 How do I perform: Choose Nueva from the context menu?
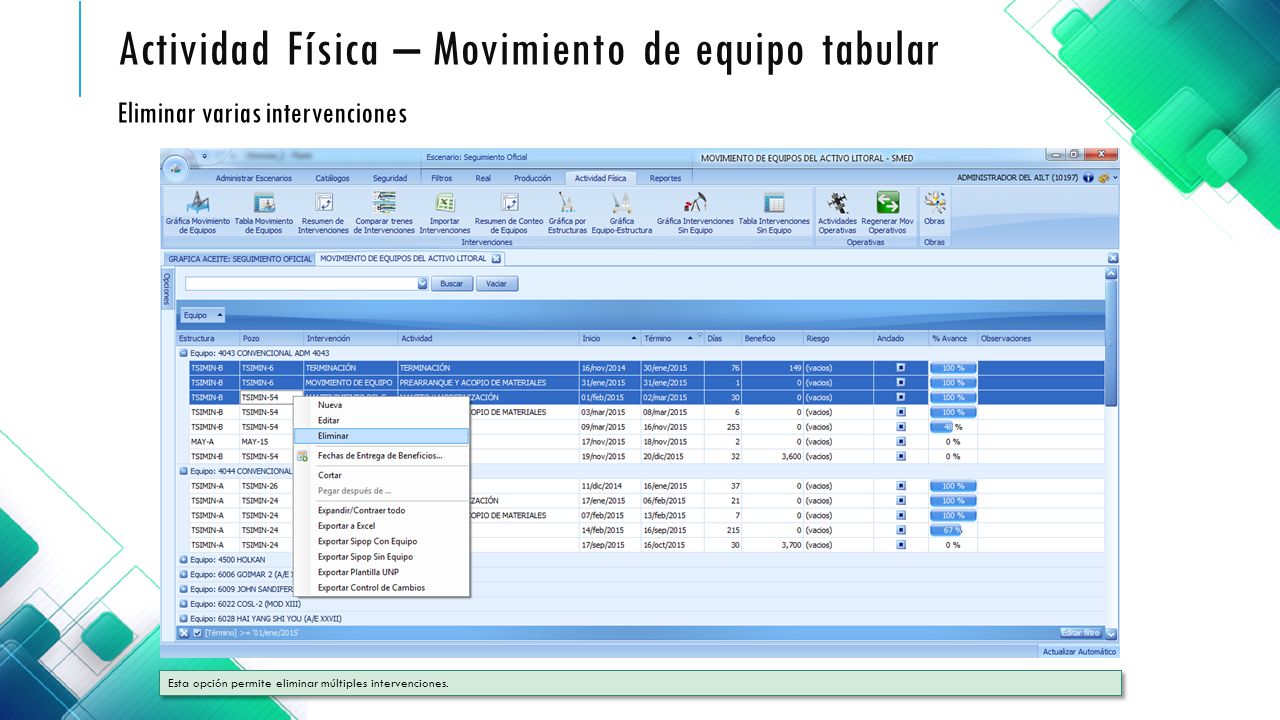coord(381,405)
